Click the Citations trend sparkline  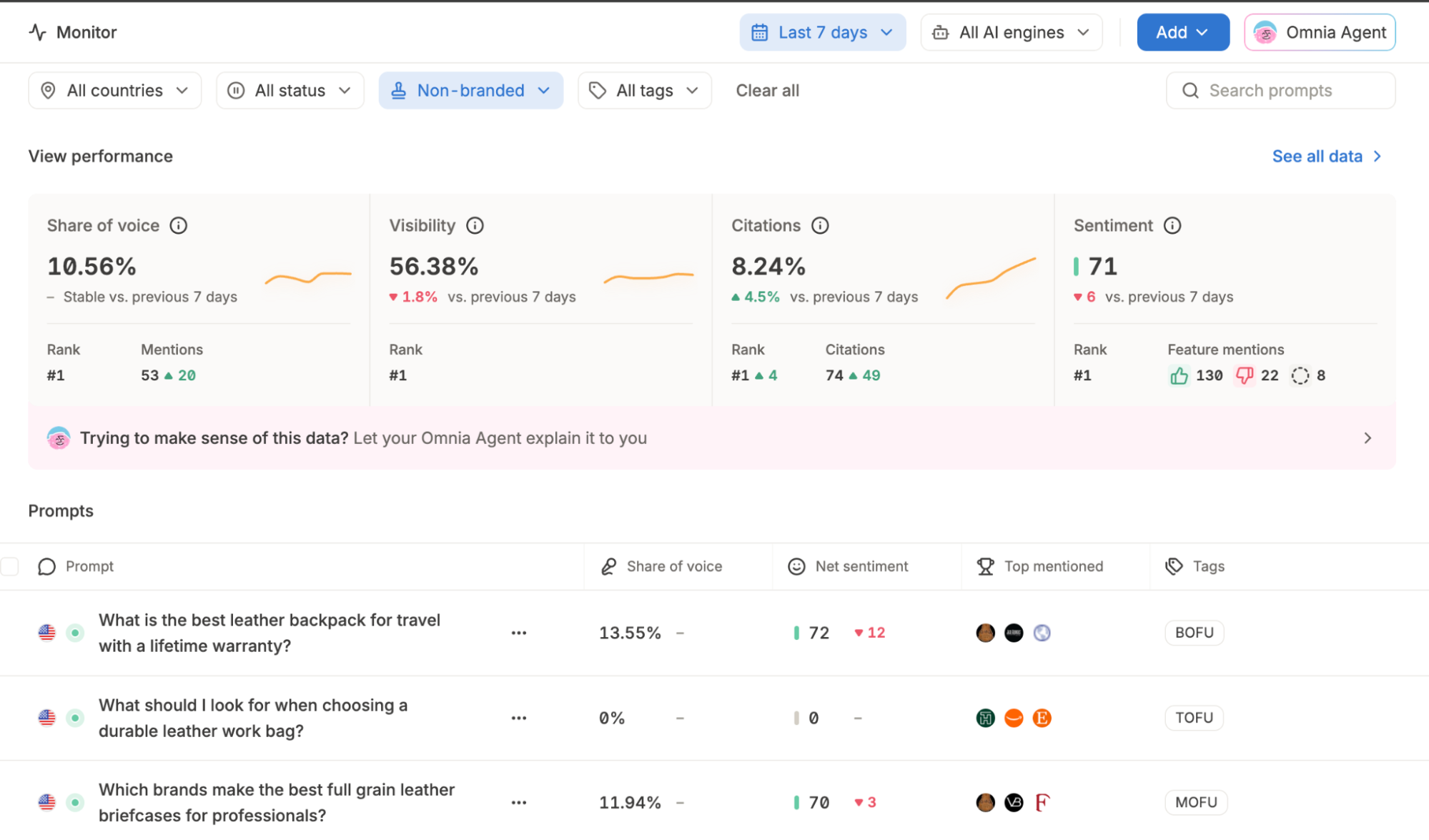point(991,278)
